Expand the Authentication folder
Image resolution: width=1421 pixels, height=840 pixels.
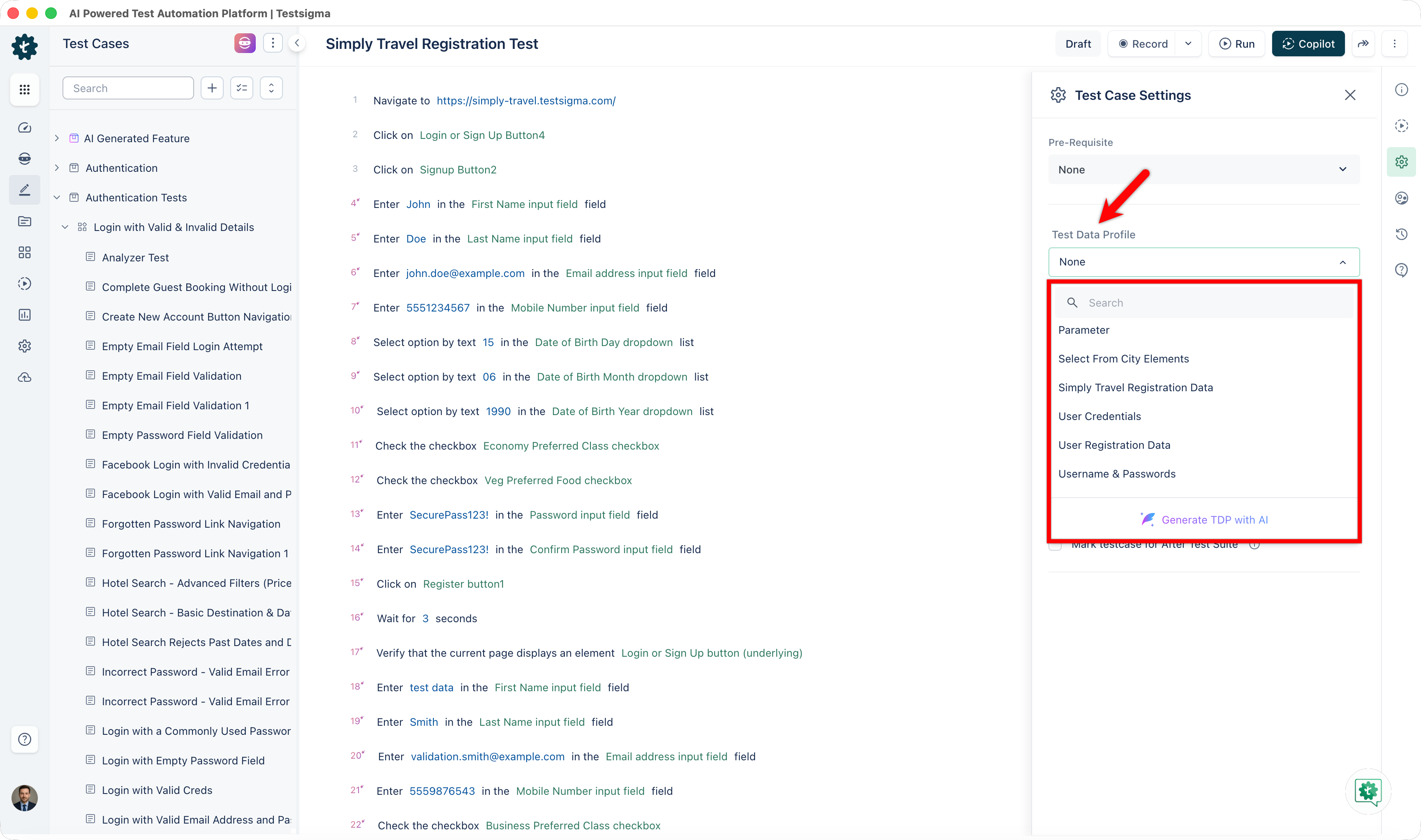[57, 168]
